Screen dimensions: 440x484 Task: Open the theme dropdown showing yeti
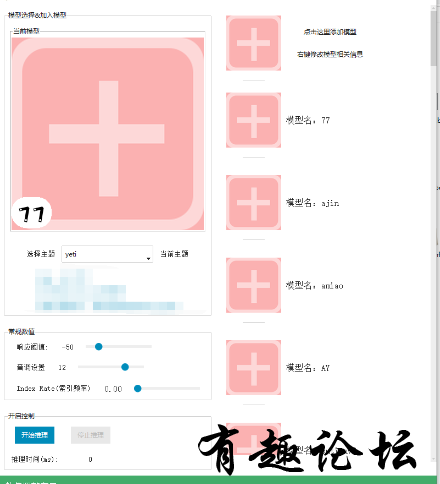tap(107, 254)
